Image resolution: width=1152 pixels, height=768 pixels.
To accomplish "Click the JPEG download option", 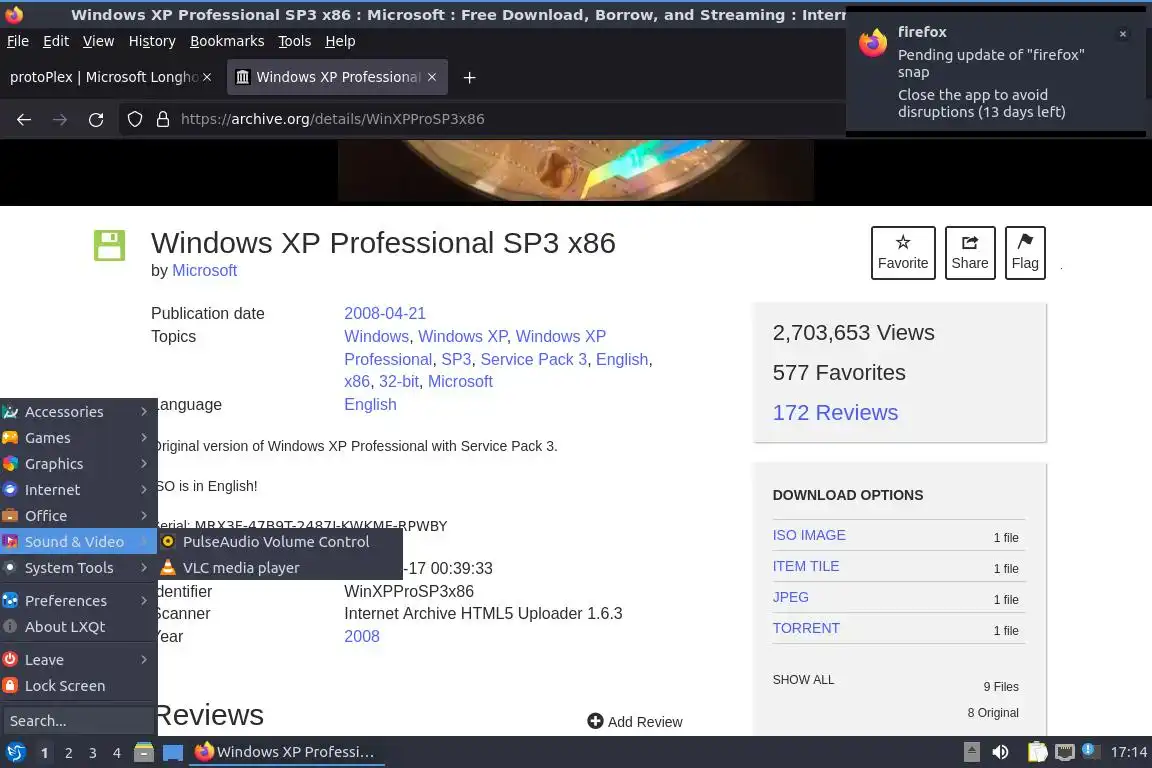I will pos(791,597).
